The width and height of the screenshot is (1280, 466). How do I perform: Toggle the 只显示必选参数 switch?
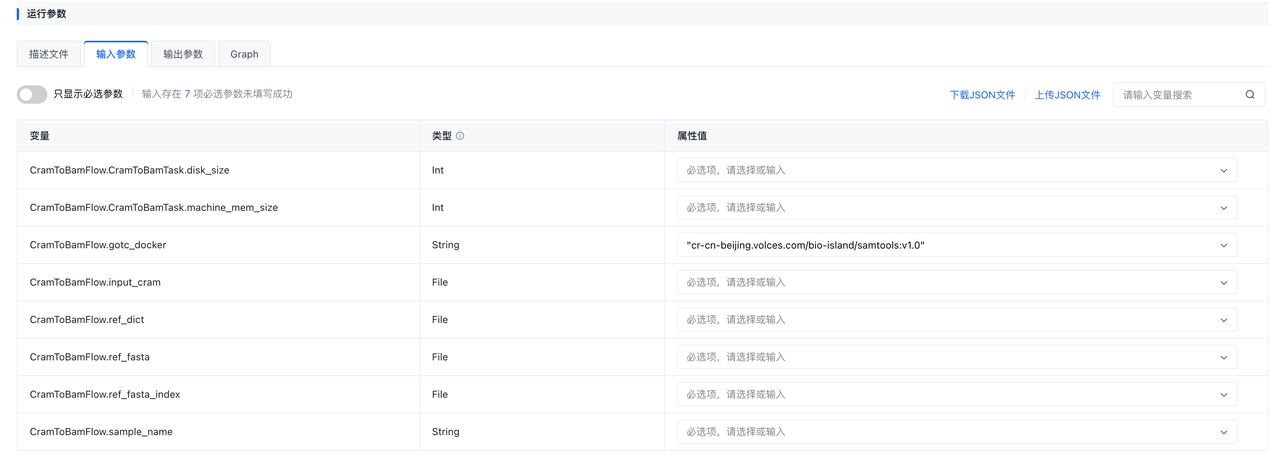(32, 94)
